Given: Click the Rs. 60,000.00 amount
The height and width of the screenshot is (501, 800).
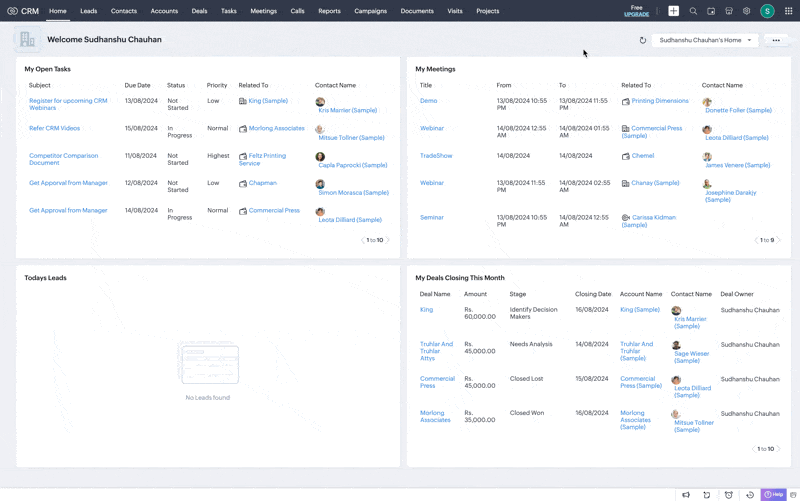Looking at the screenshot, I should [x=480, y=313].
